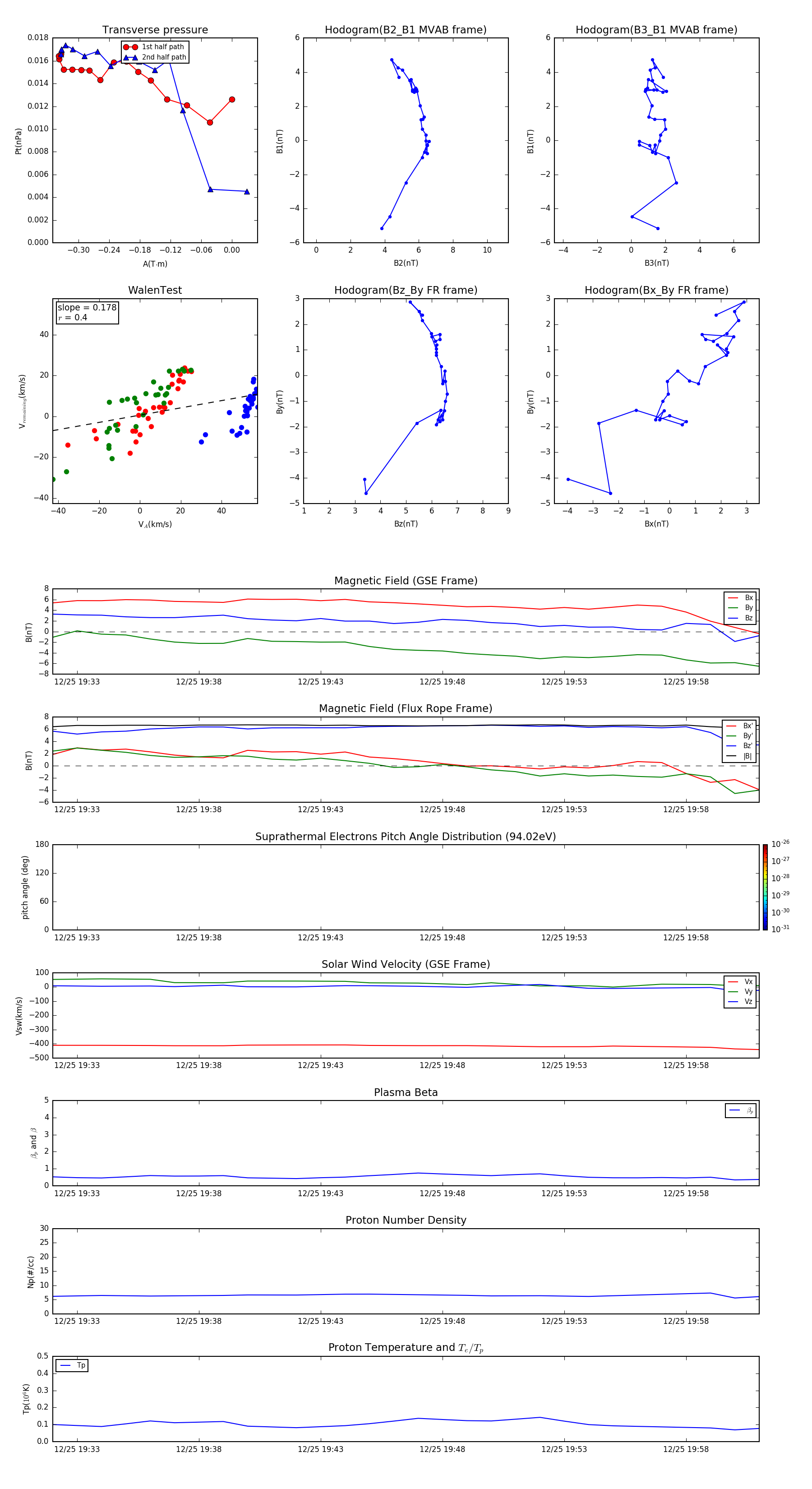Click the 'Hodogram(Bx_By FR frame)' title
This screenshot has height=1489, width=812.
pyautogui.click(x=656, y=290)
